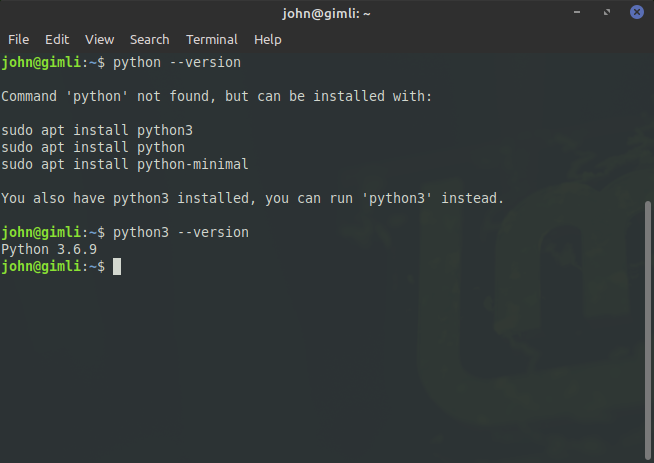The width and height of the screenshot is (654, 463).
Task: Click the 'sudo apt install python-minimal' line
Action: [125, 164]
